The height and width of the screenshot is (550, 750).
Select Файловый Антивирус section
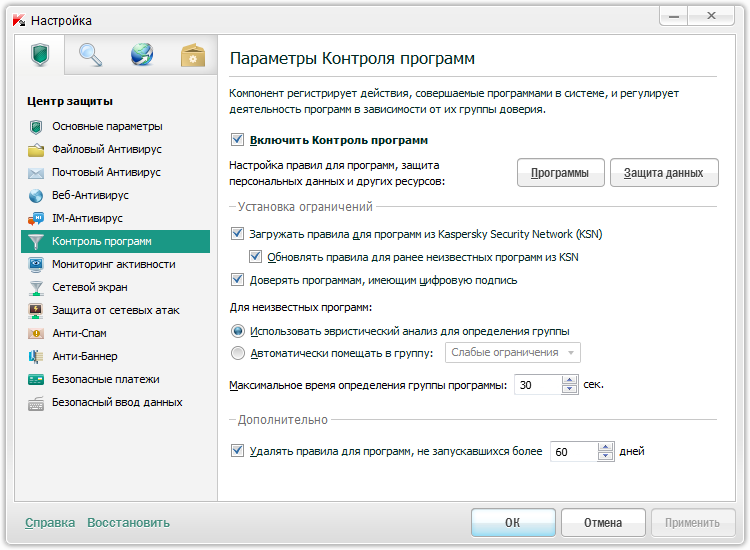(x=107, y=150)
